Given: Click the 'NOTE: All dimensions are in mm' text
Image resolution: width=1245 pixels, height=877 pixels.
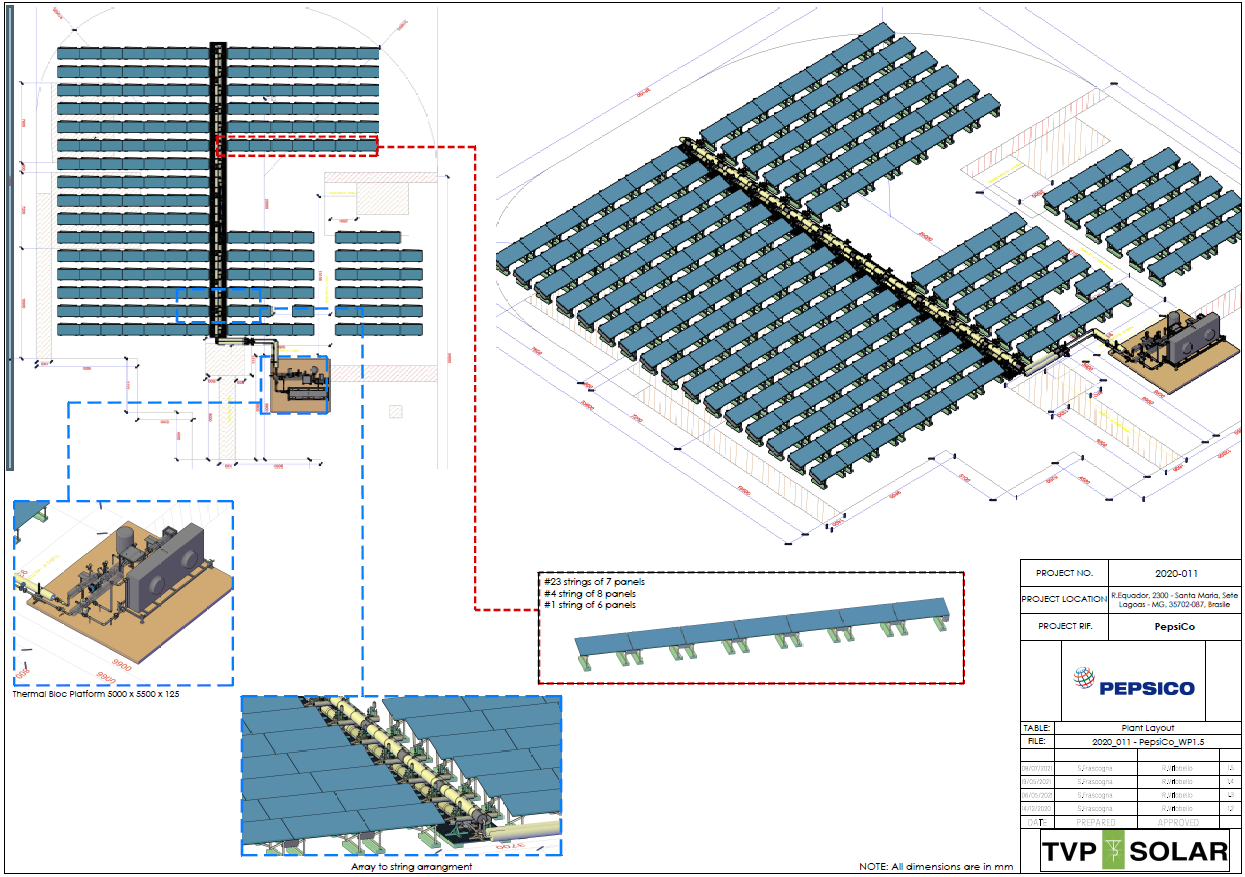Looking at the screenshot, I should pos(936,866).
